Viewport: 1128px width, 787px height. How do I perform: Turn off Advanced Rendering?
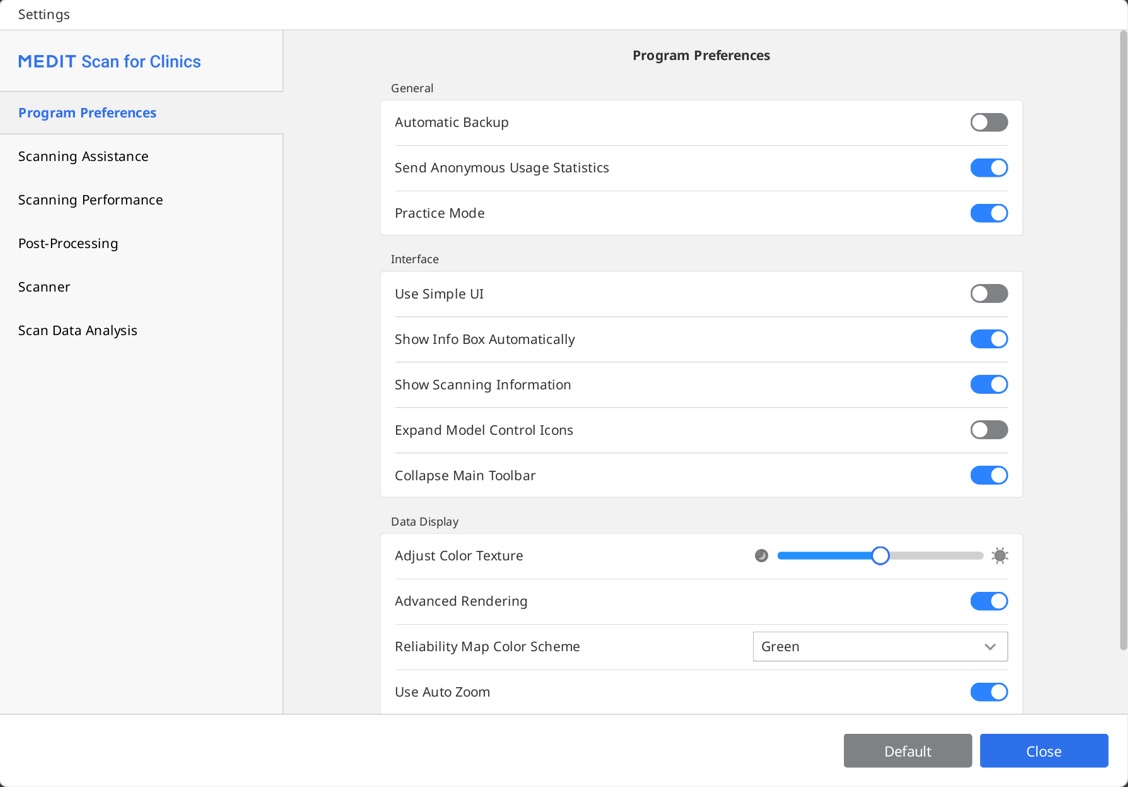(988, 601)
